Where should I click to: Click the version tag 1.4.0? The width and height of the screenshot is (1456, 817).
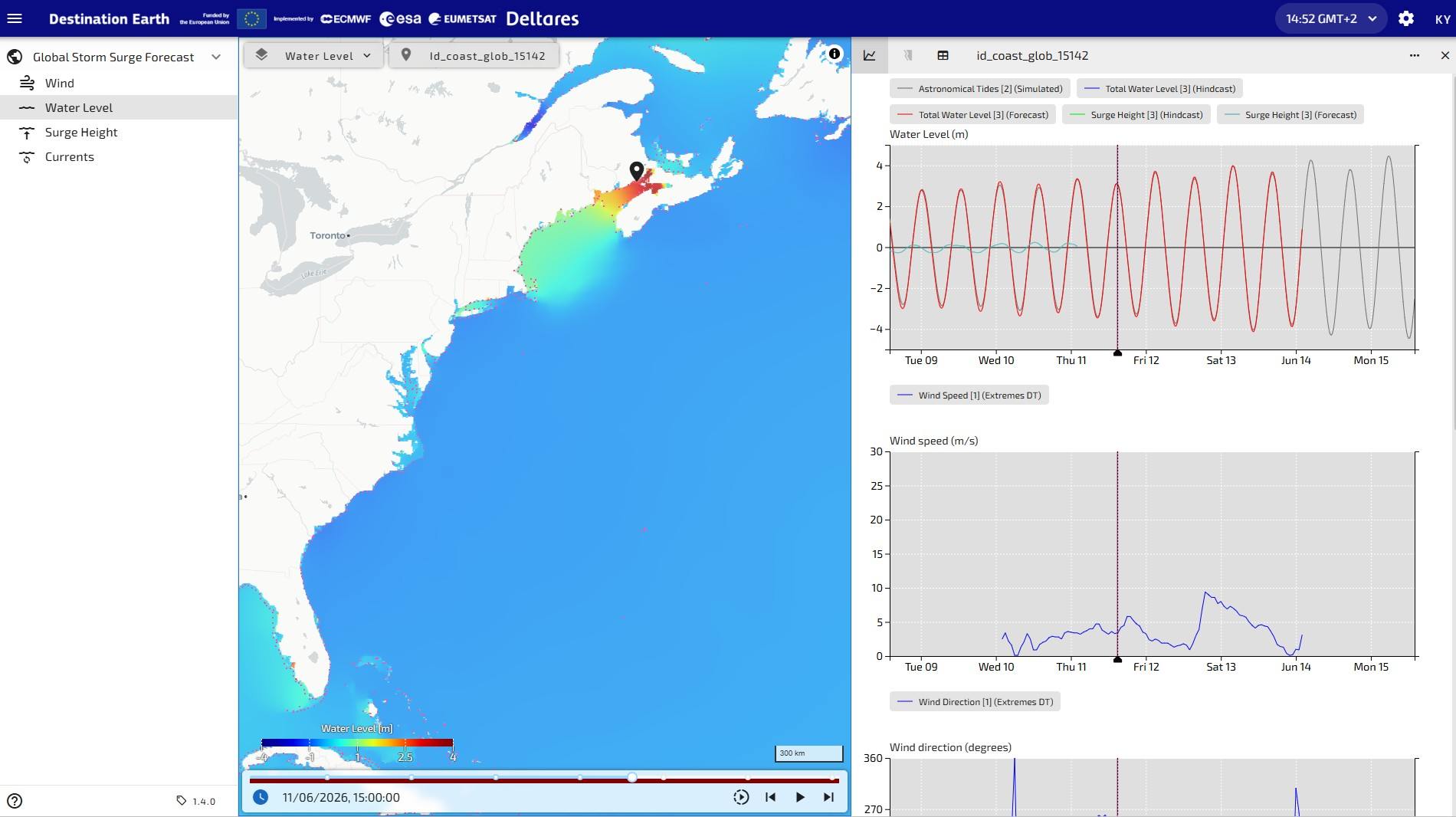(x=195, y=801)
